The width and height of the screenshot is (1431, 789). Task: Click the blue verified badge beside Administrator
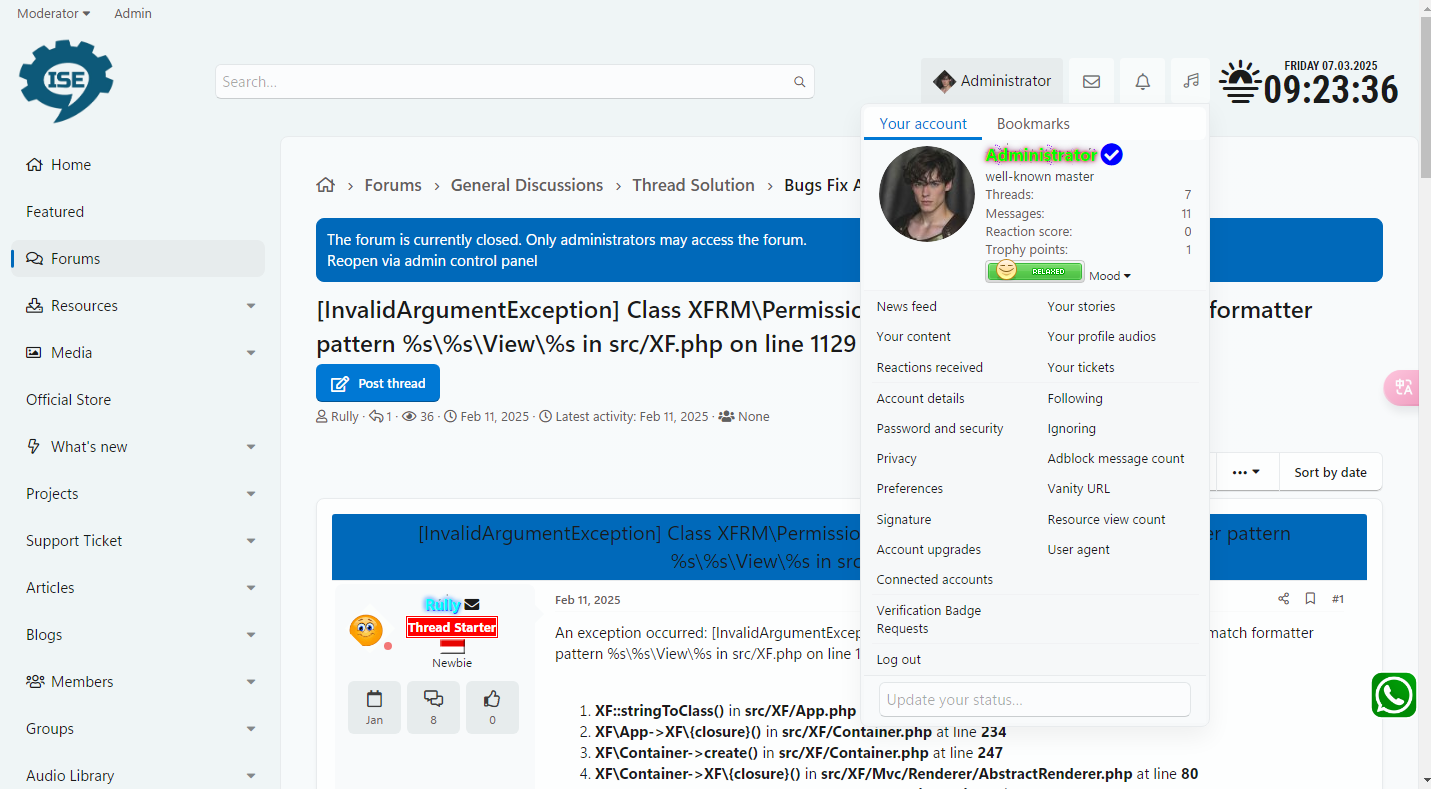[1111, 155]
